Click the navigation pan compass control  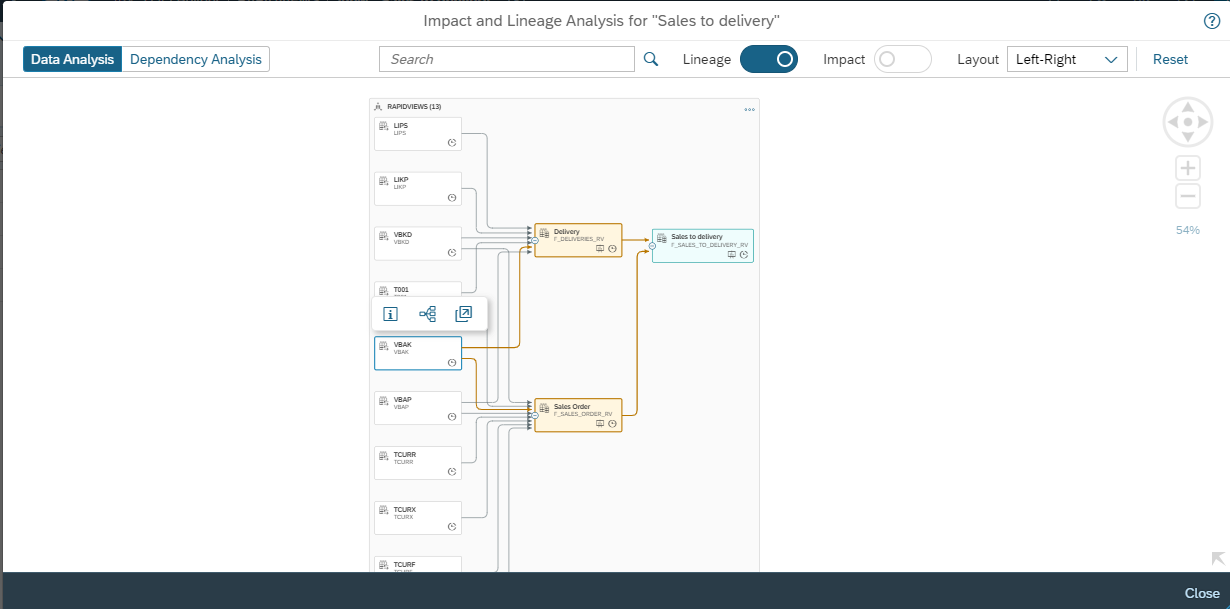(1188, 122)
